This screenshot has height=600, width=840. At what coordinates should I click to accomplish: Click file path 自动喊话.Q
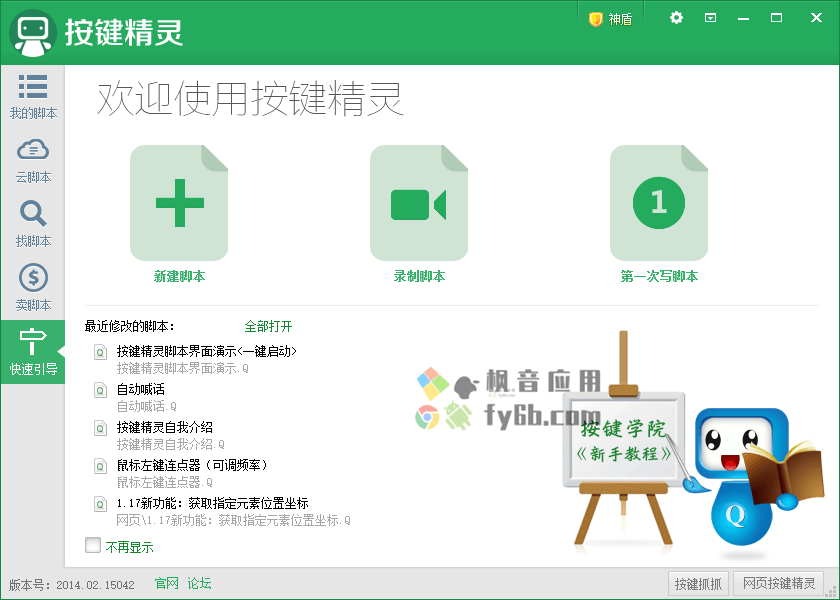pos(146,407)
